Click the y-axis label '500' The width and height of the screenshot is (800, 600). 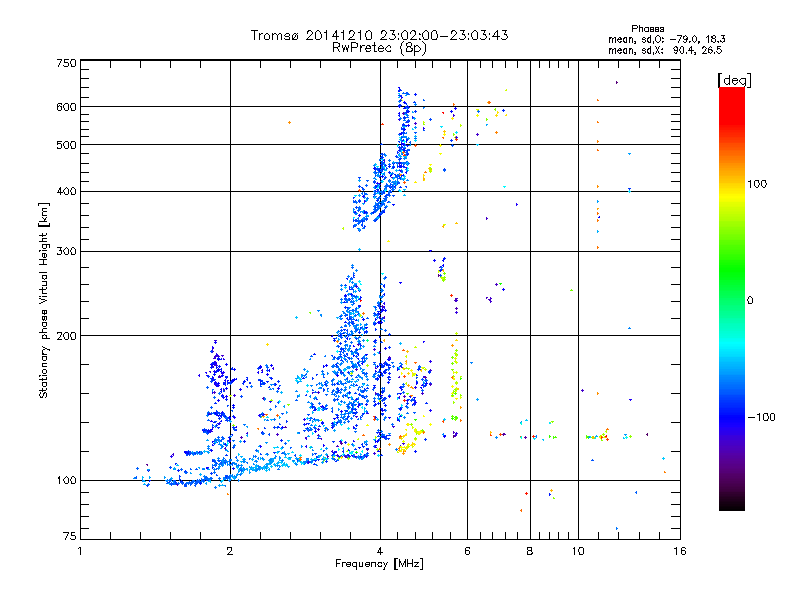(66, 145)
